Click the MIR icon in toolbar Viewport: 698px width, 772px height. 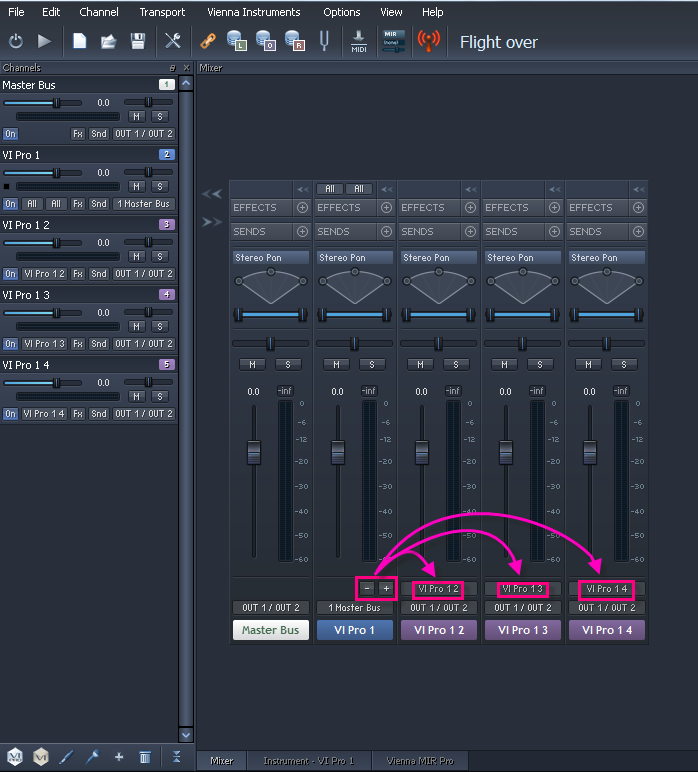click(x=393, y=41)
